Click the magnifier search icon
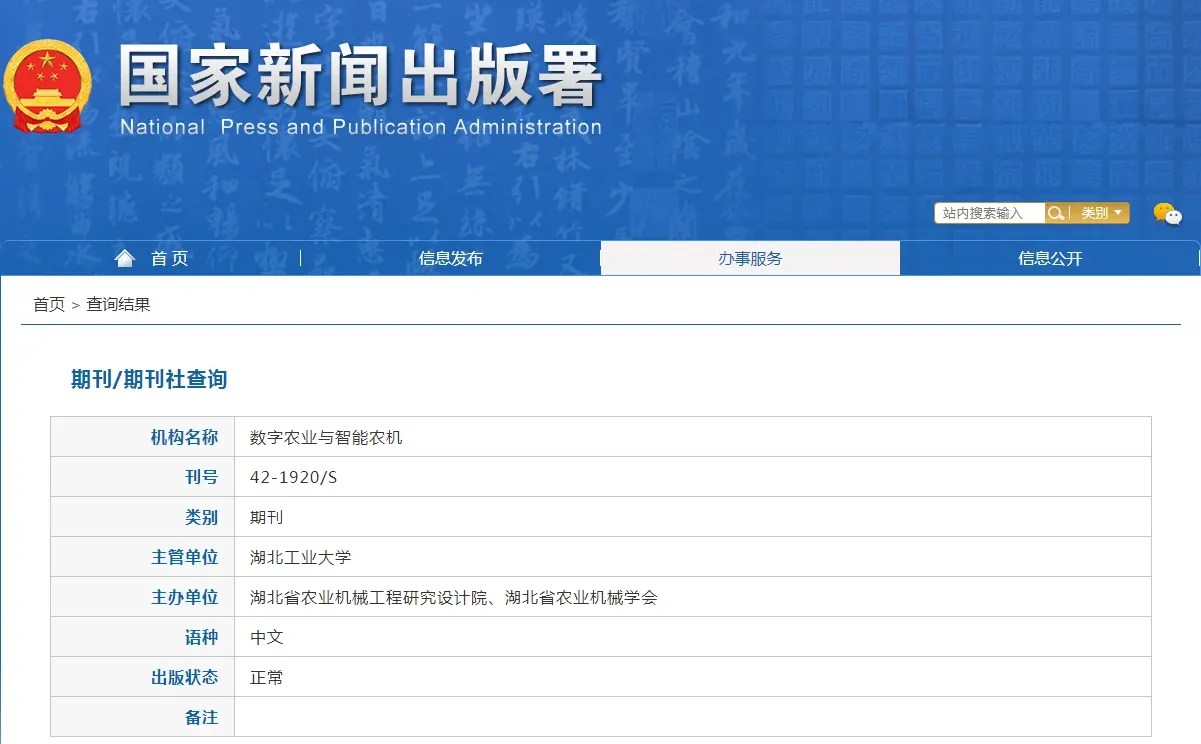 pos(1055,212)
